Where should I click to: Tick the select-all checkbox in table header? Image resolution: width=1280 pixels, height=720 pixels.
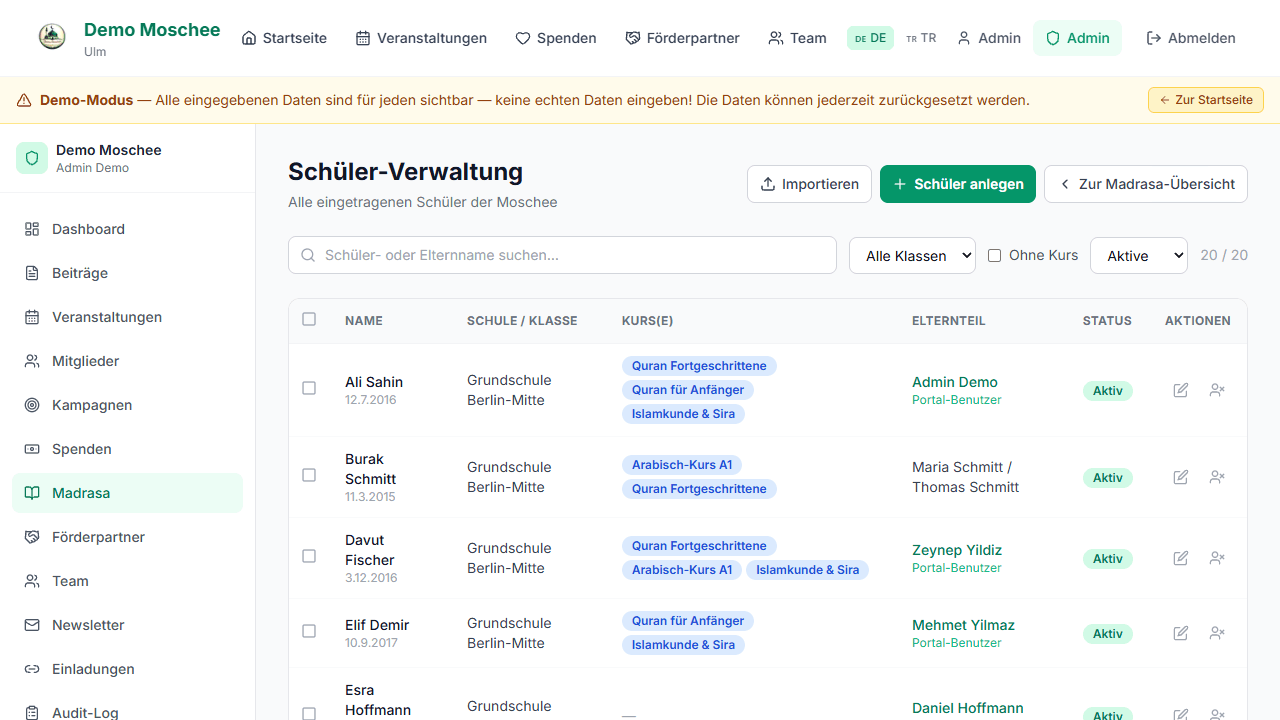point(309,319)
